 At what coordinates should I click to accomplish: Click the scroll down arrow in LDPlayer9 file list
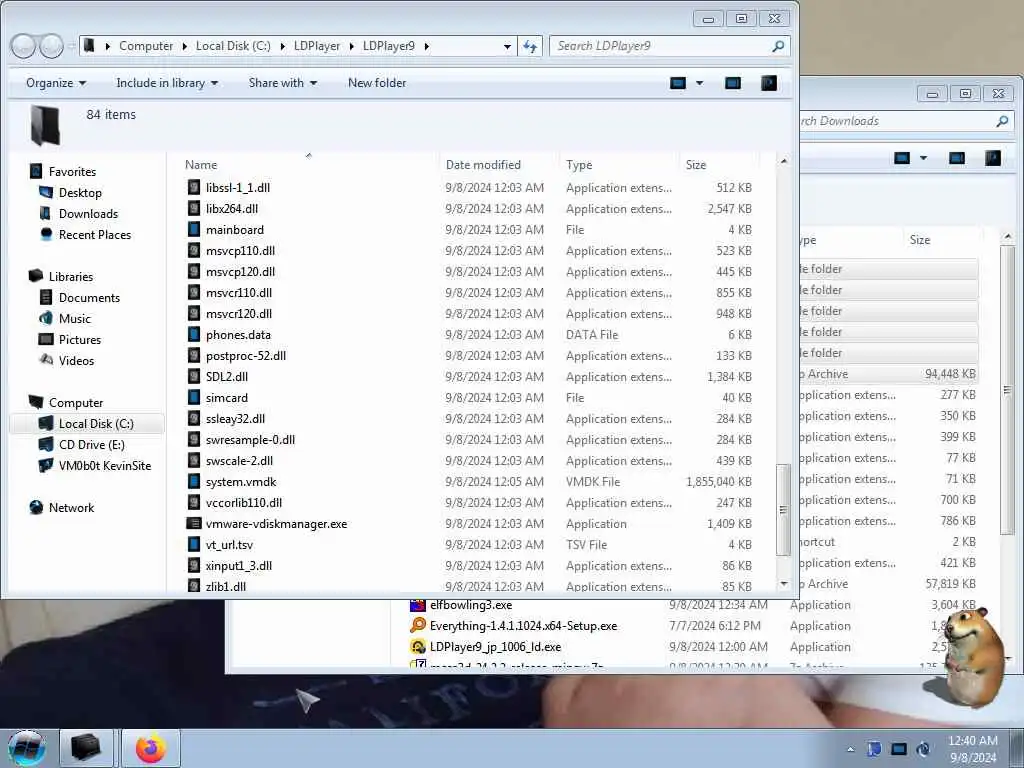coord(784,584)
